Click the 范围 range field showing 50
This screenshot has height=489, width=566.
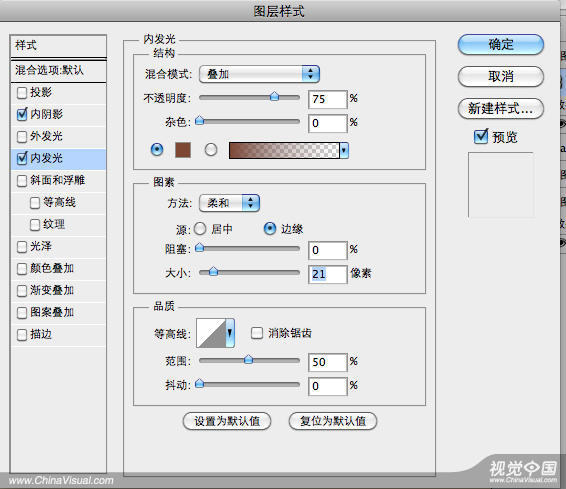[328, 362]
